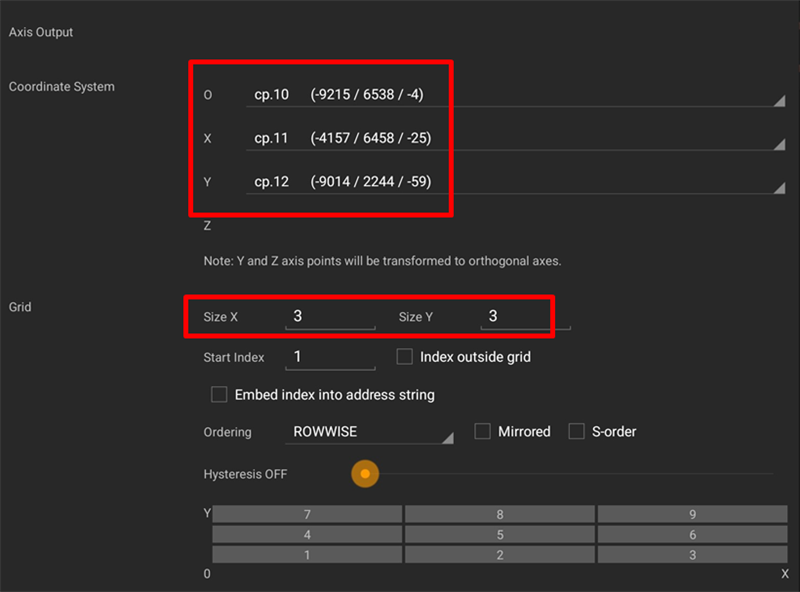The width and height of the screenshot is (800, 592).
Task: Click the Start Index input field
Action: tap(332, 357)
